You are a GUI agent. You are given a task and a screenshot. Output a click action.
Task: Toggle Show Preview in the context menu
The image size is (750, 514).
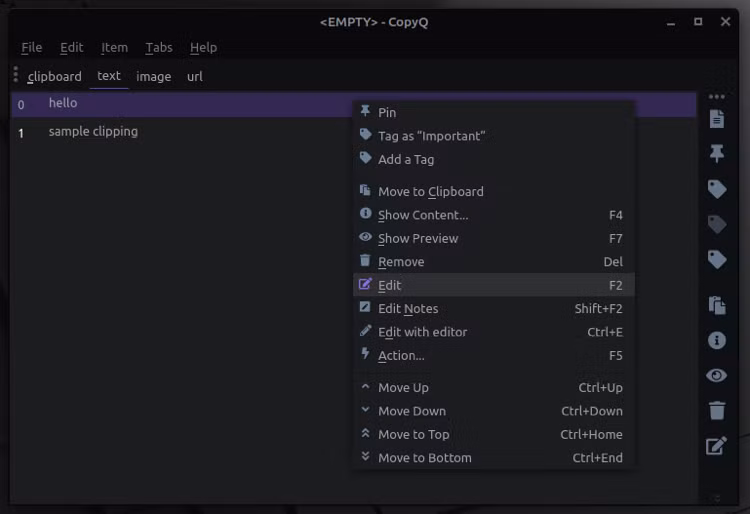point(494,238)
